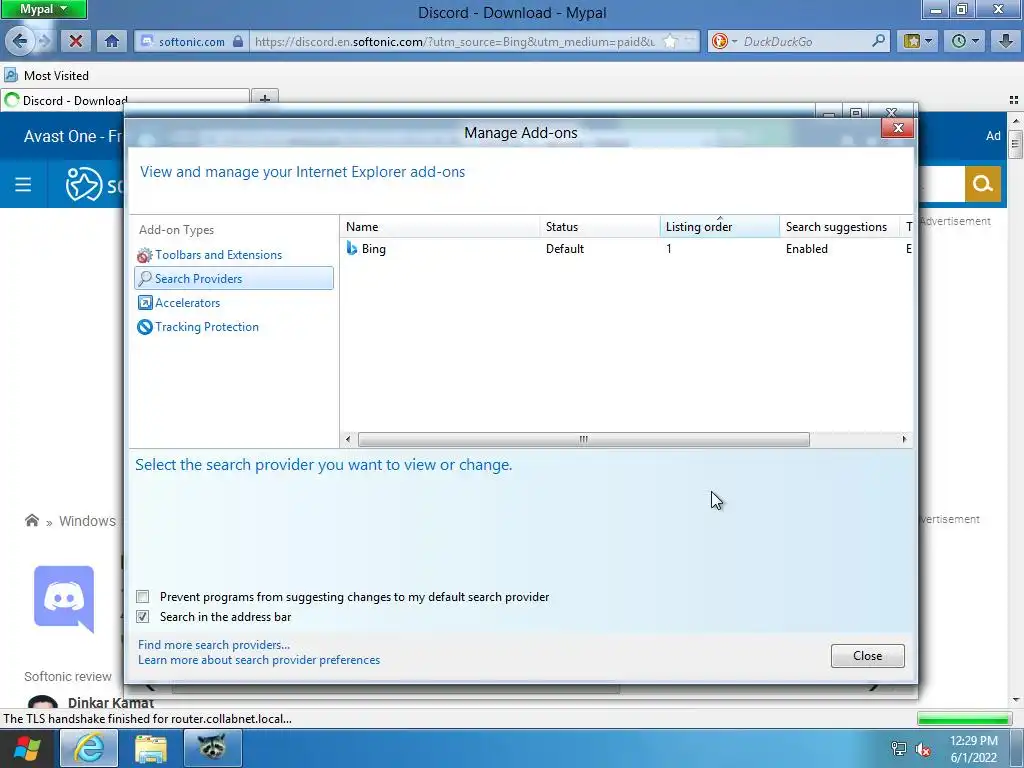Click the muted volume tray icon
Viewport: 1024px width, 768px height.
[923, 749]
